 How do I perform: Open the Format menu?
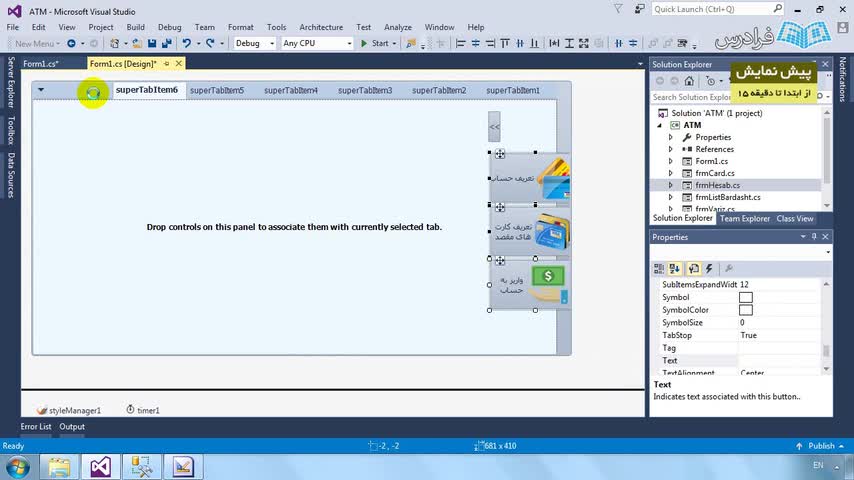(241, 27)
